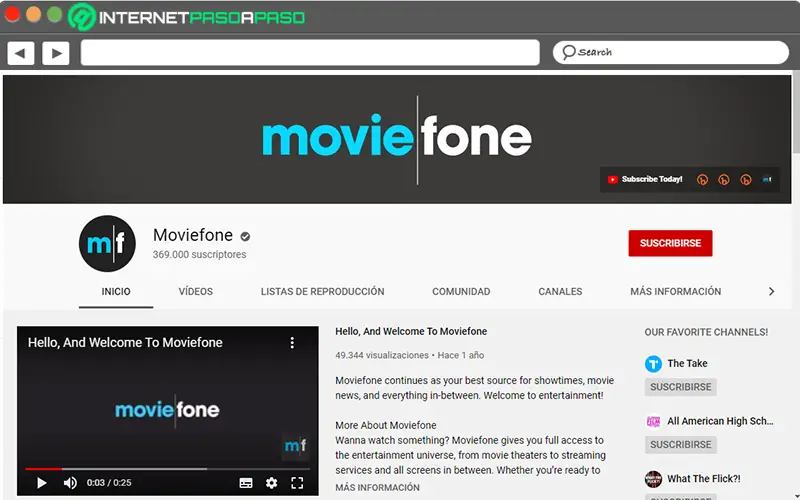Click the video title overlay in player
The height and width of the screenshot is (500, 800).
click(x=125, y=342)
